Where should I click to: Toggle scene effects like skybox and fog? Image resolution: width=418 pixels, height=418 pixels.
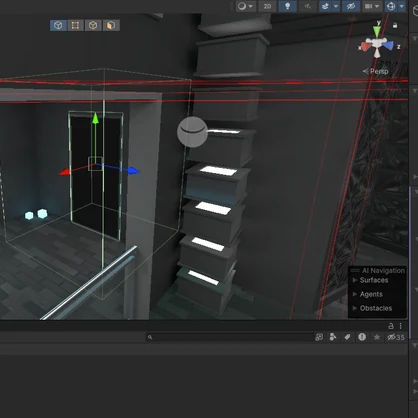[325, 6]
